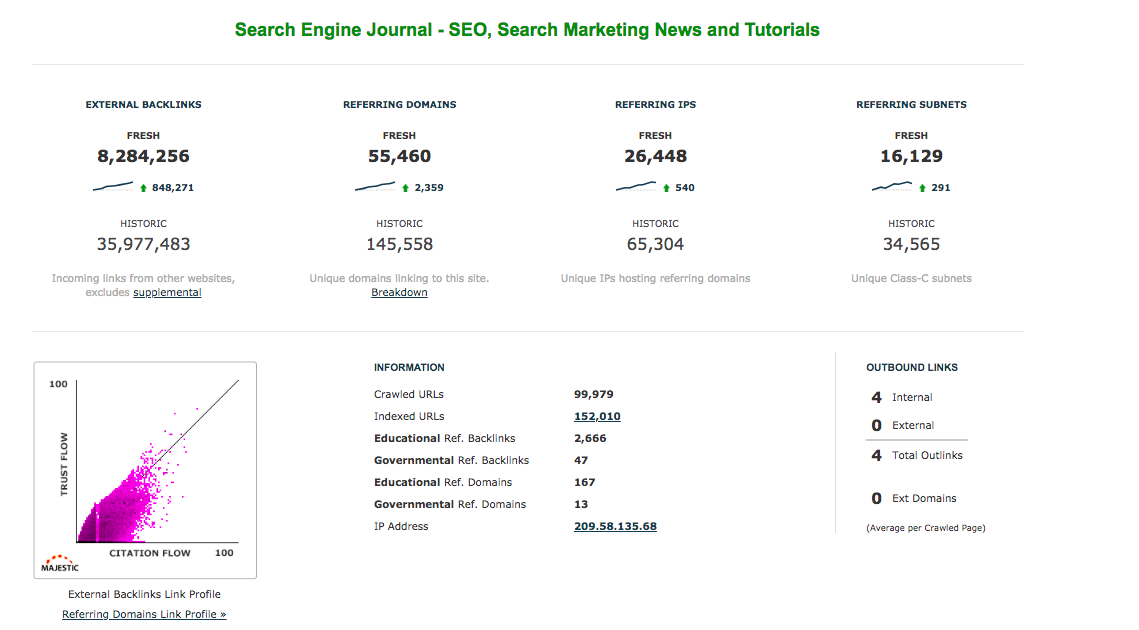Image resolution: width=1139 pixels, height=630 pixels.
Task: Click the Governmental Ref. Domains label
Action: point(450,504)
